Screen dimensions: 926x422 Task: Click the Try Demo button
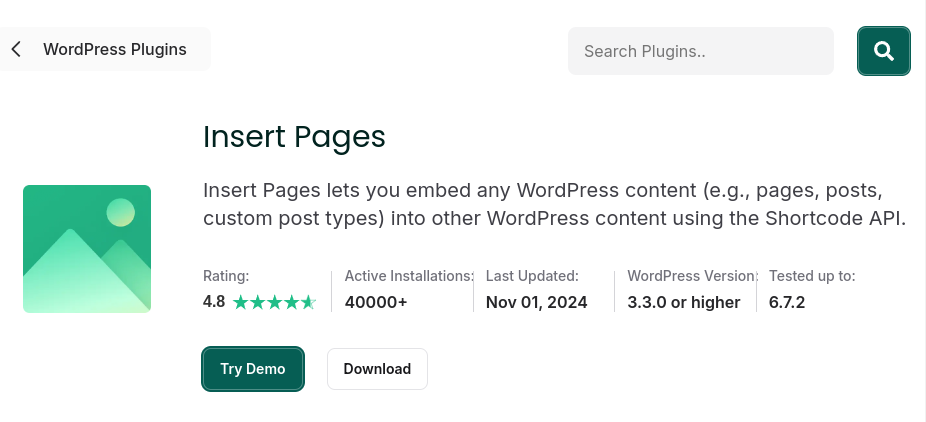[x=253, y=369]
